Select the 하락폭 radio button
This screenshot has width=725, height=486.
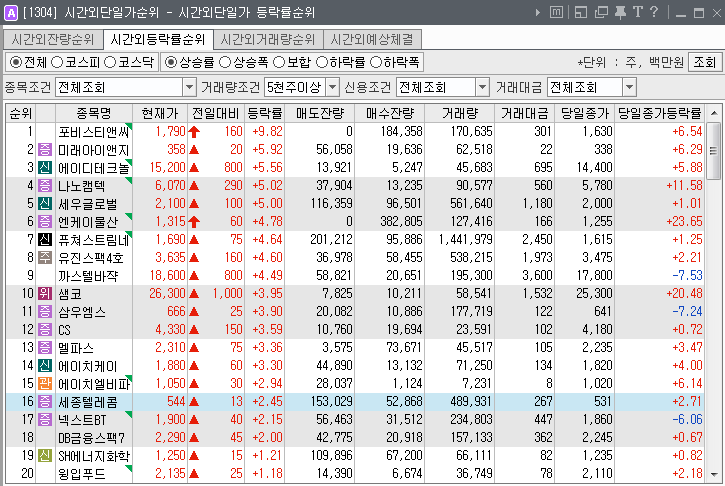tap(376, 62)
